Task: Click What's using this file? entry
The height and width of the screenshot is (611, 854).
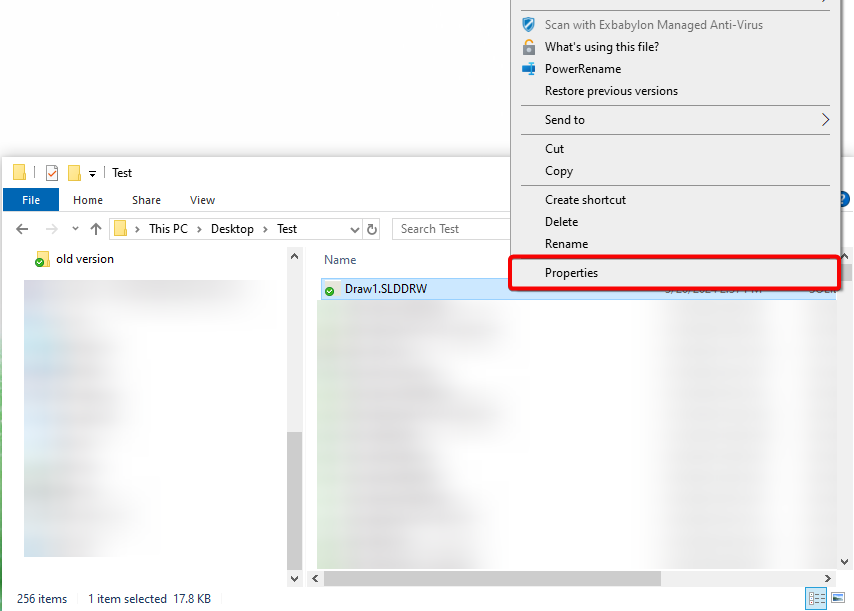Action: [x=602, y=47]
